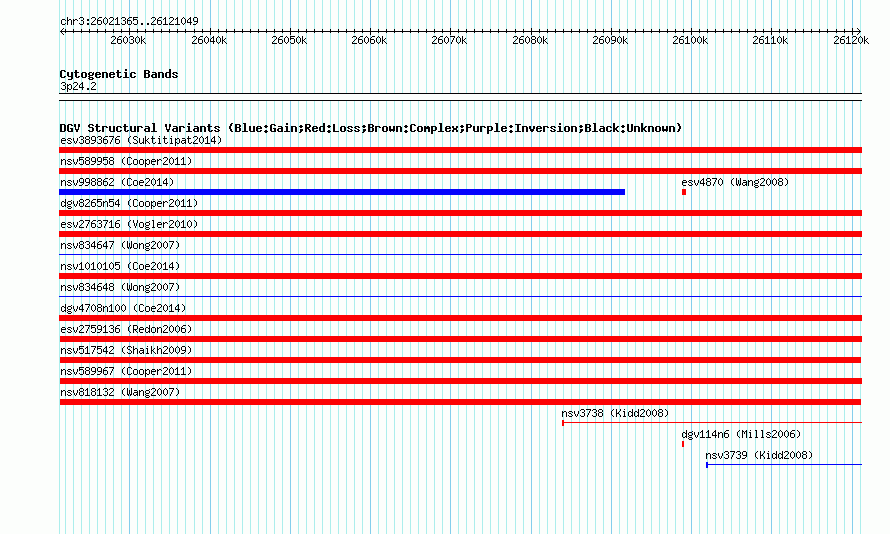Click the nsv998862 (Coe2014) variant label
890x534 pixels.
[117, 182]
